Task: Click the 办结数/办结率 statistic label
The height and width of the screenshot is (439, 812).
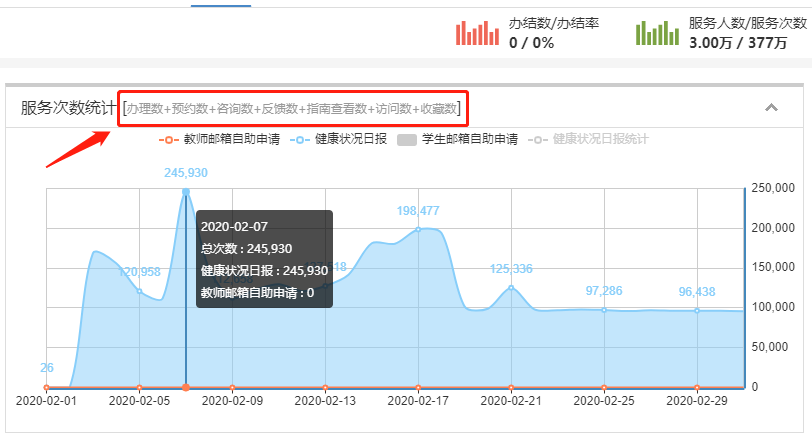Action: tap(554, 23)
